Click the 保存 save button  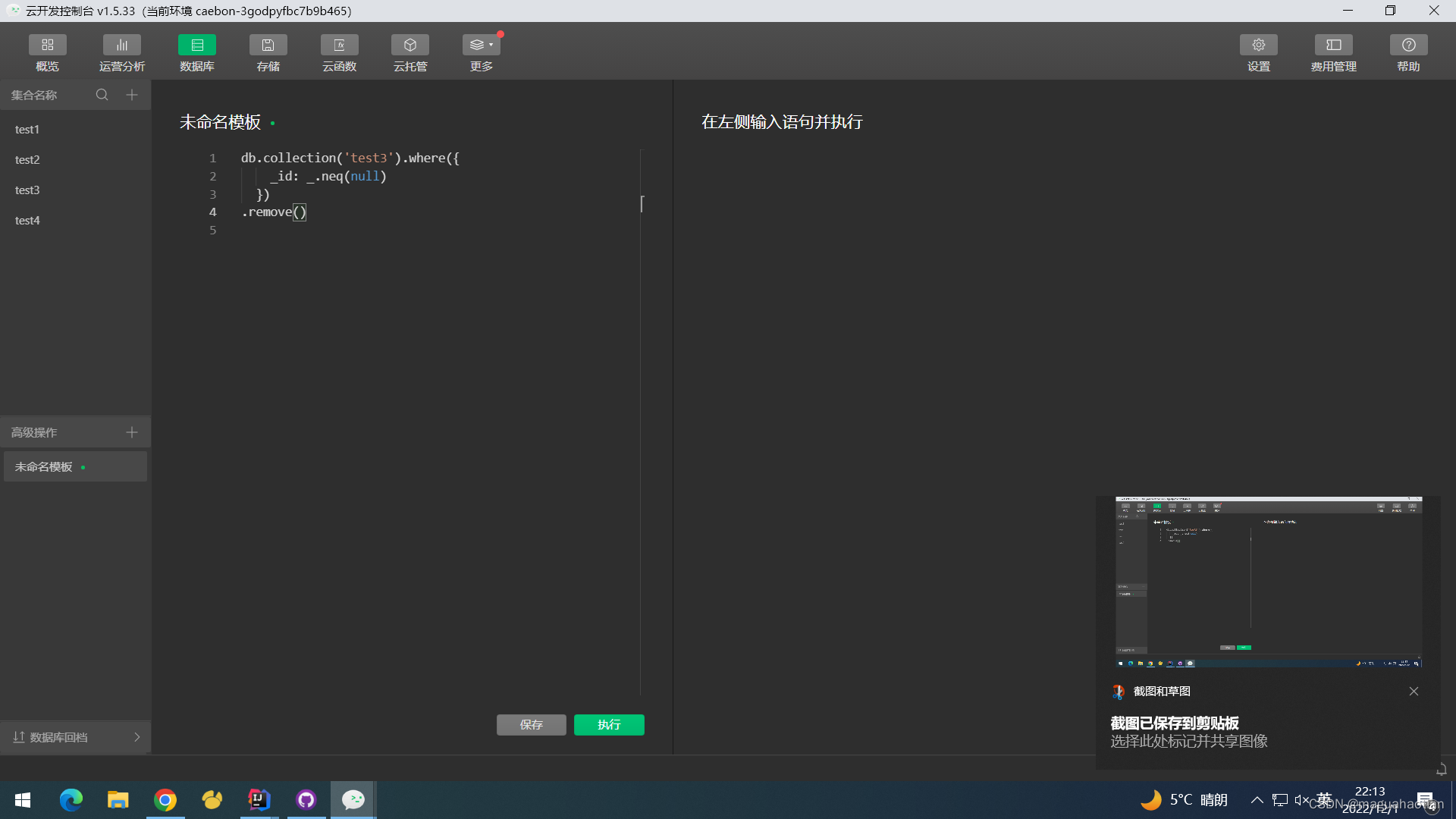point(531,725)
